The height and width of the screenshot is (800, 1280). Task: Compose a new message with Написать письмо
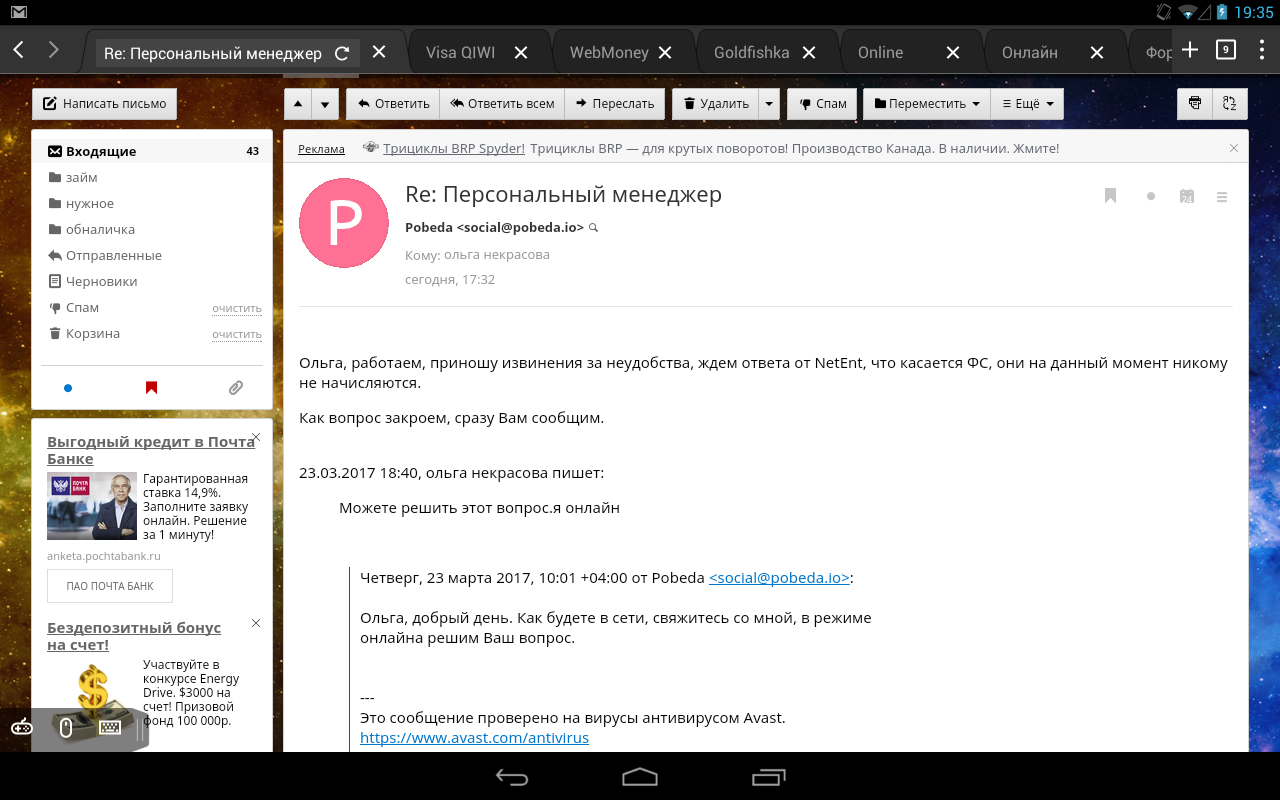[105, 104]
